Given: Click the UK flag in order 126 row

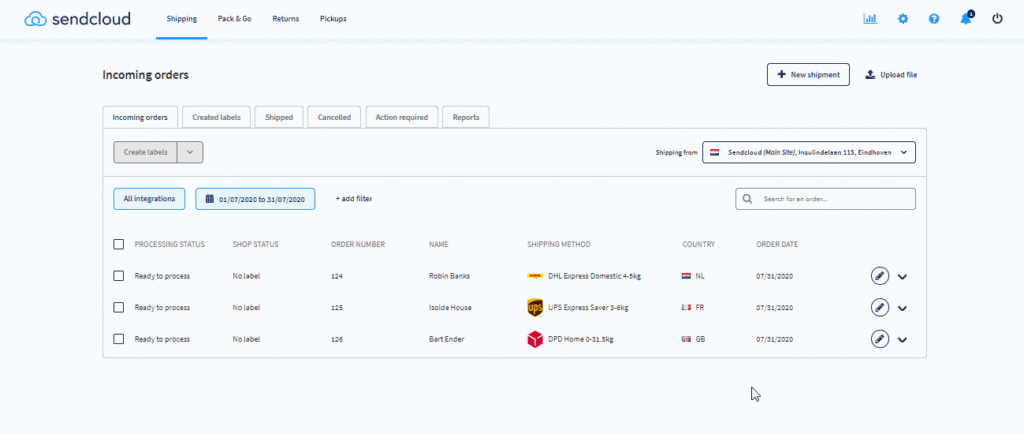Looking at the screenshot, I should [x=686, y=339].
